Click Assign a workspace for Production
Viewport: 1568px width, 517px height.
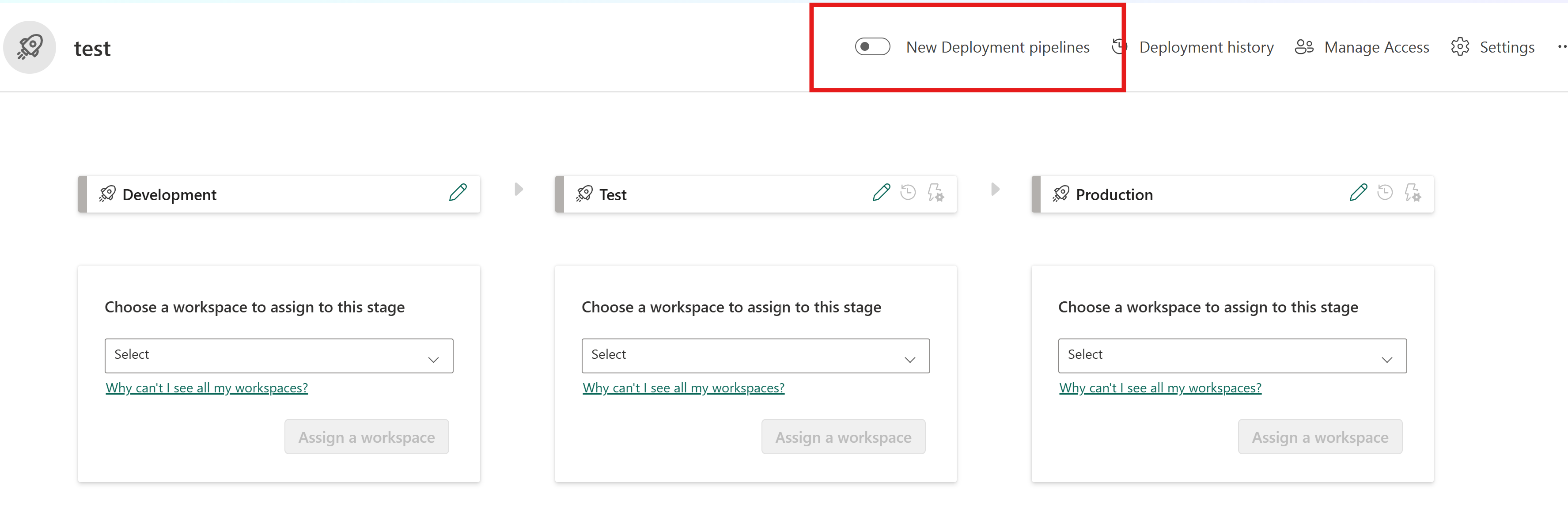(1320, 437)
